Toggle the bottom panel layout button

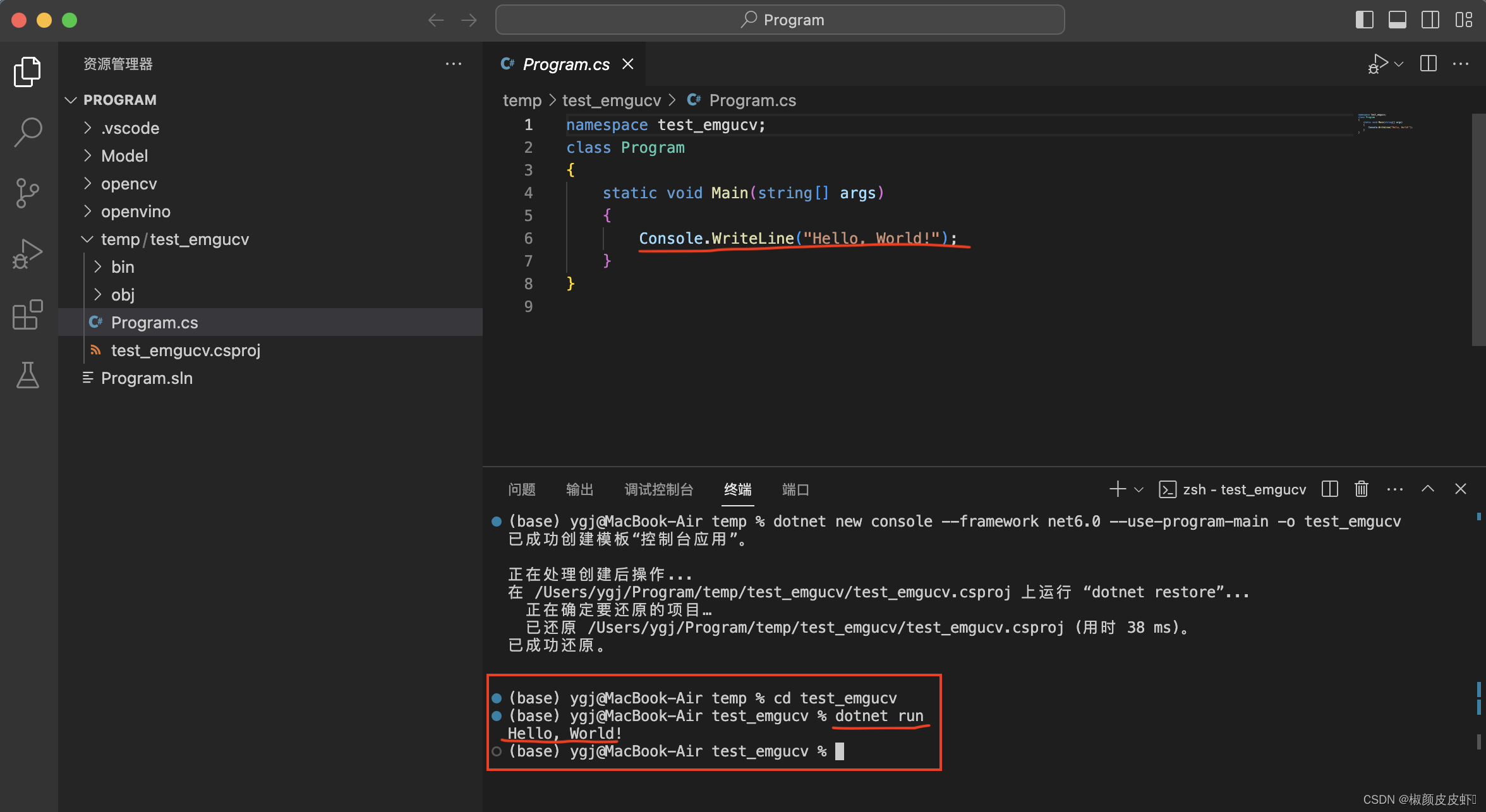tap(1397, 20)
